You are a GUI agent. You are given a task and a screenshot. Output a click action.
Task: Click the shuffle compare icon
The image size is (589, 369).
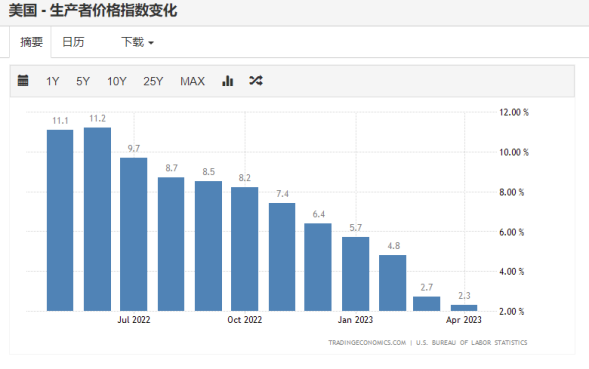click(256, 80)
